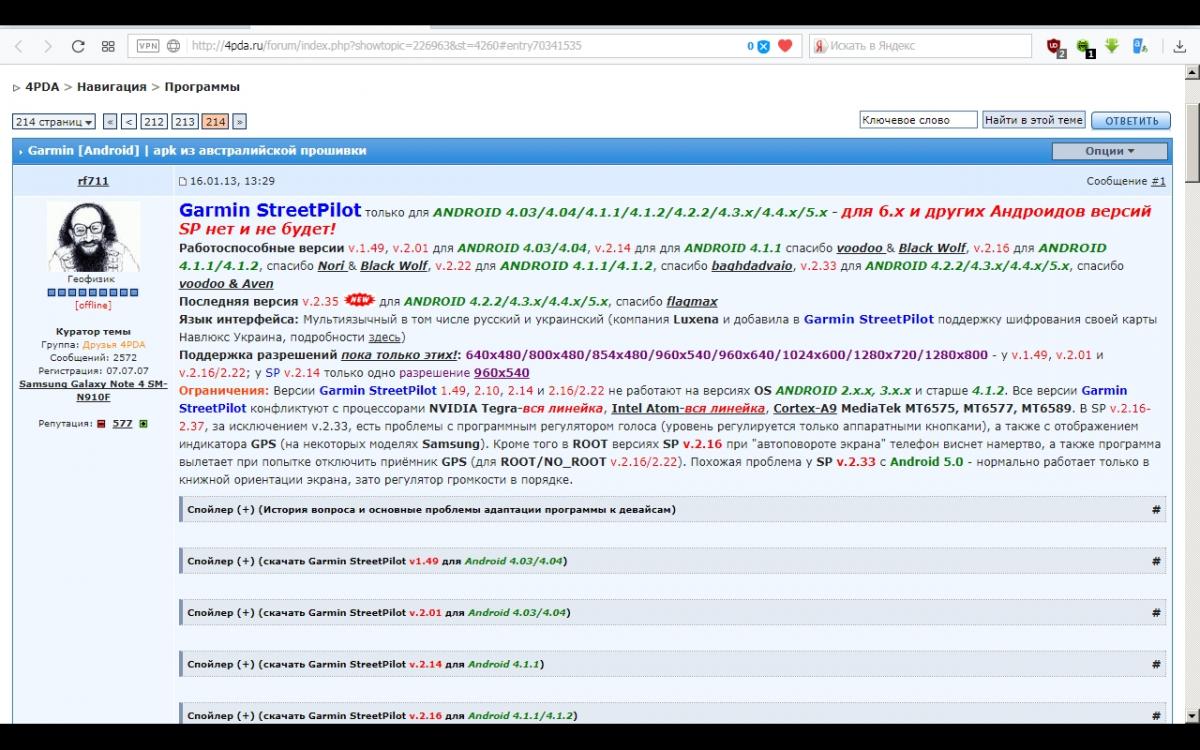The image size is (1200, 750).
Task: Increase reputation with green plus icon
Action: point(143,424)
